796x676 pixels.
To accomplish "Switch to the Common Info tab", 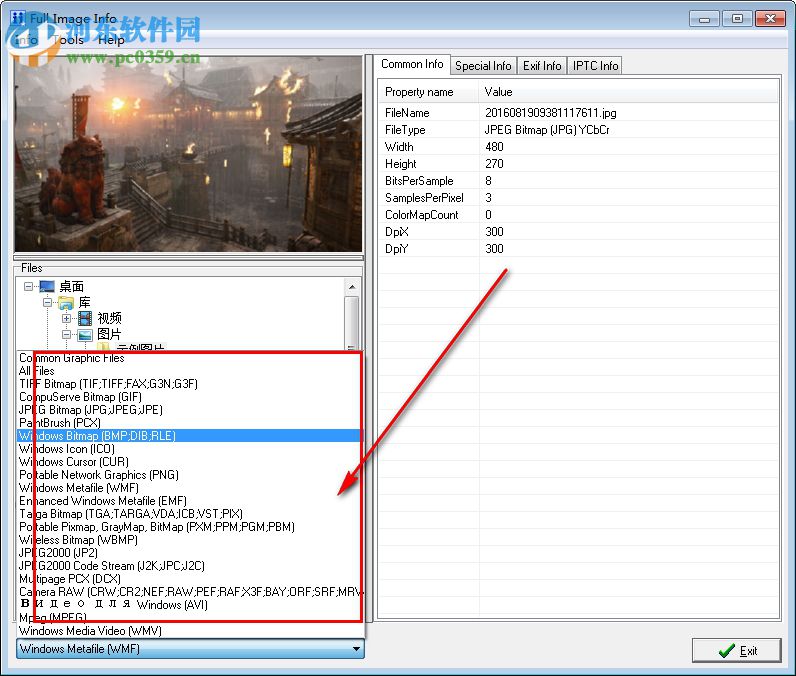I will [412, 64].
